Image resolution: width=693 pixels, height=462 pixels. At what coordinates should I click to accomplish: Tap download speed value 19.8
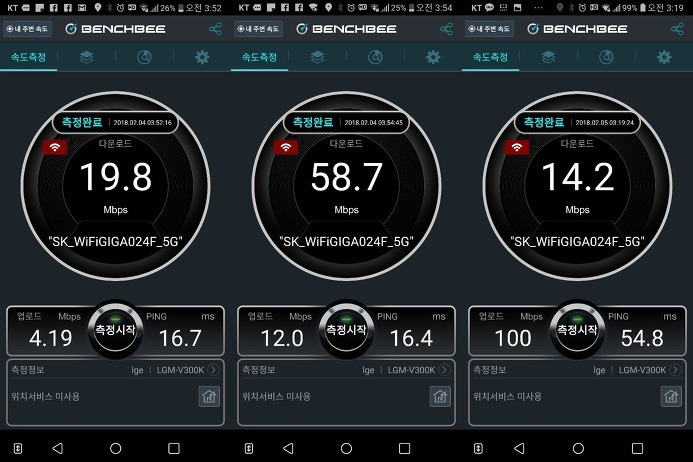coord(115,177)
